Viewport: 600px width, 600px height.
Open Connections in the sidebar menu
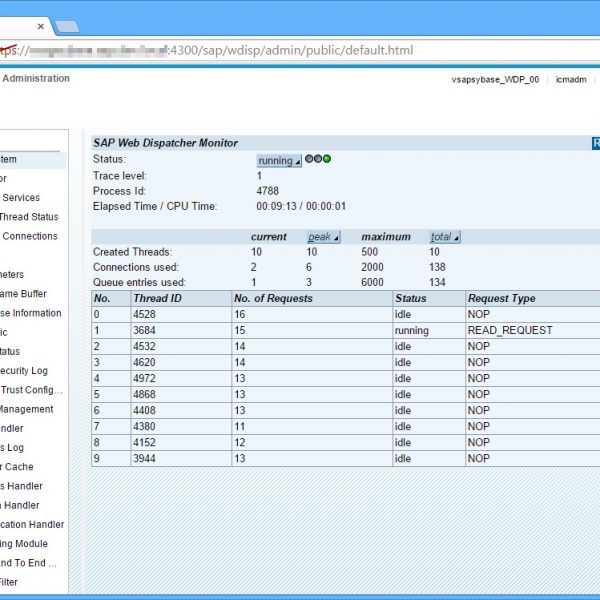[x=29, y=236]
